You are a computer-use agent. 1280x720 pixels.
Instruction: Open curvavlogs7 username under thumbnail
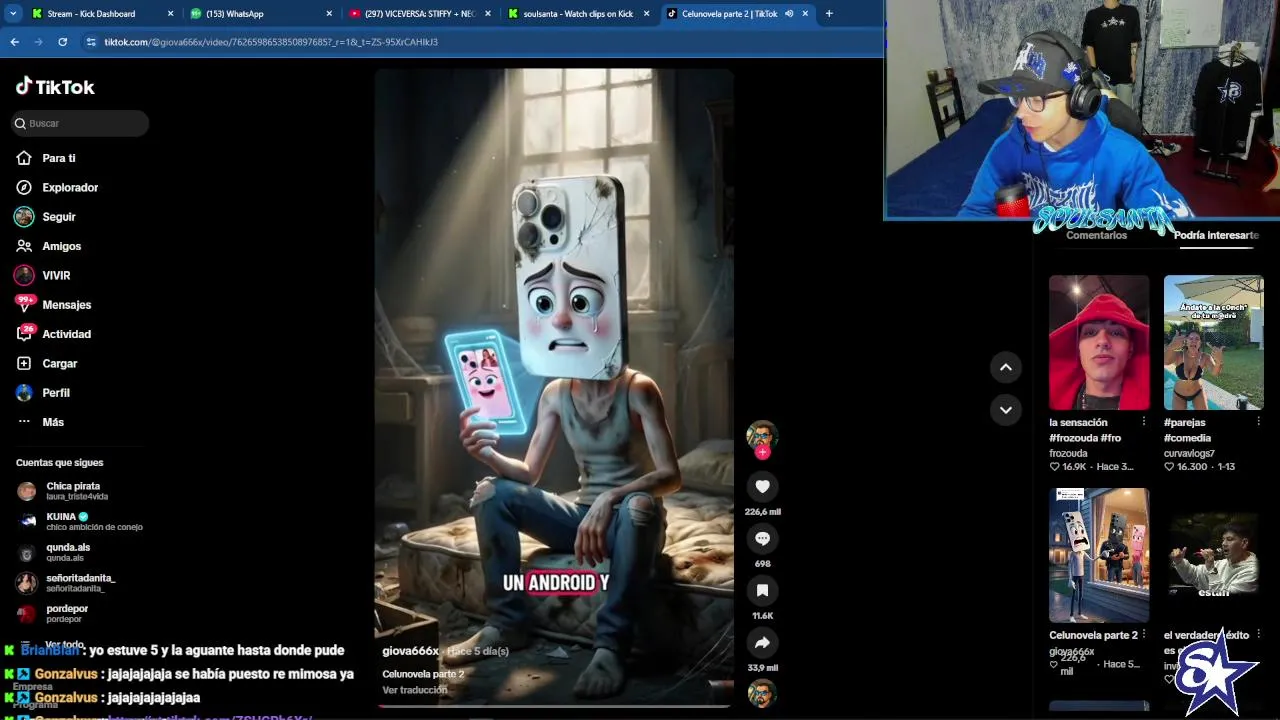1189,453
